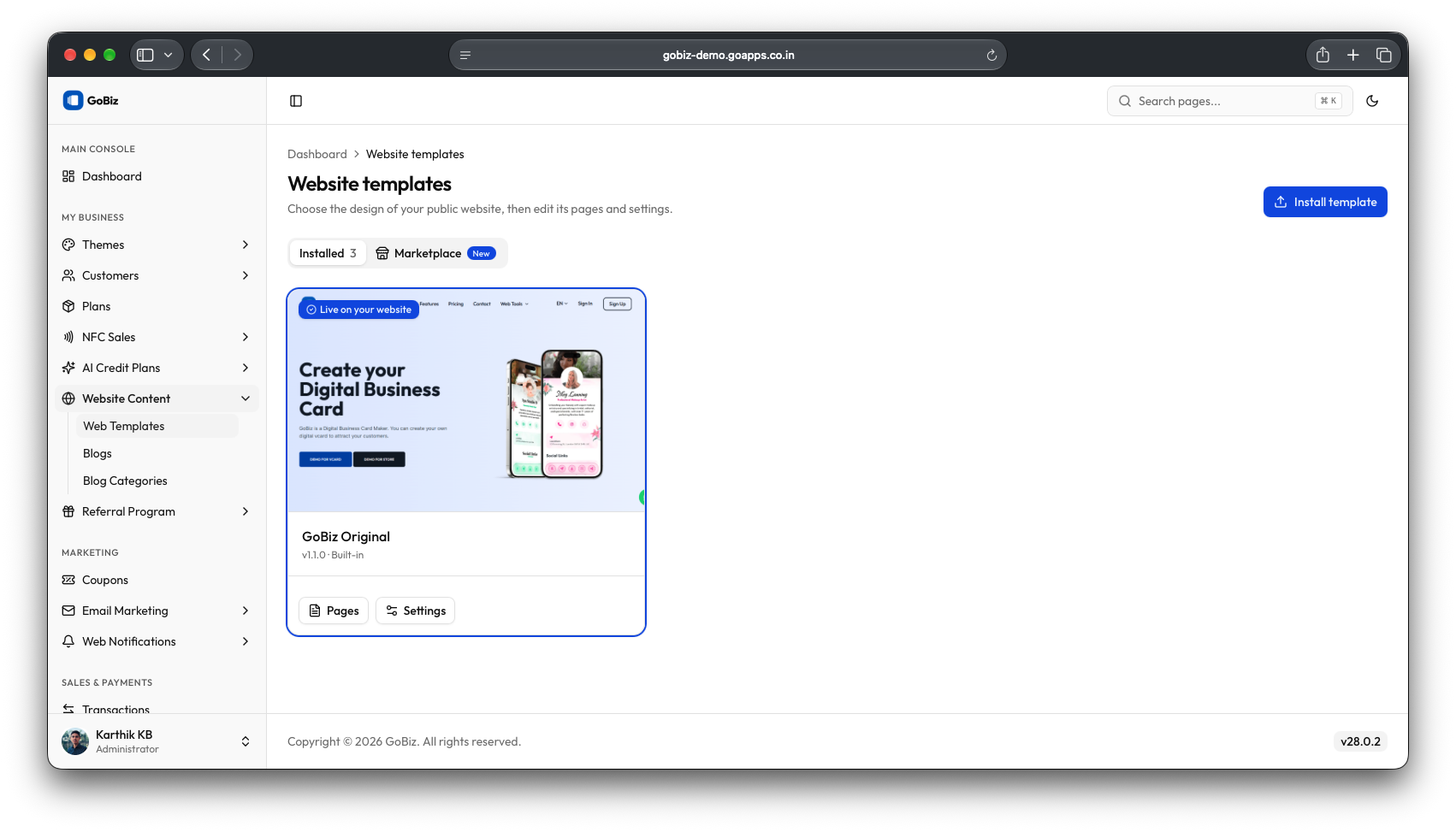Open Karthik KB account switcher
The image size is (1456, 832).
pyautogui.click(x=157, y=741)
